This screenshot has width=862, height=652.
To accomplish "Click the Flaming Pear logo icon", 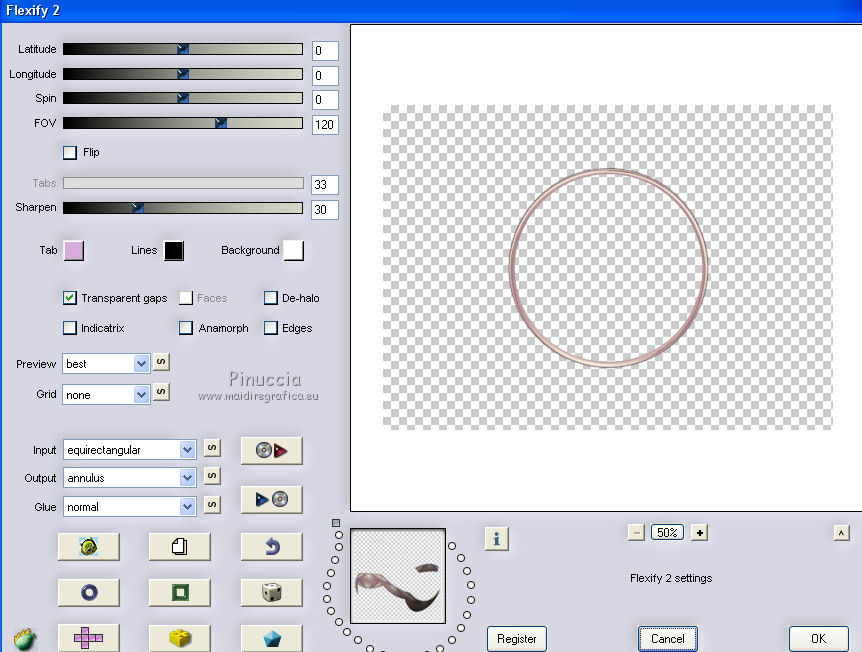I will pyautogui.click(x=25, y=639).
